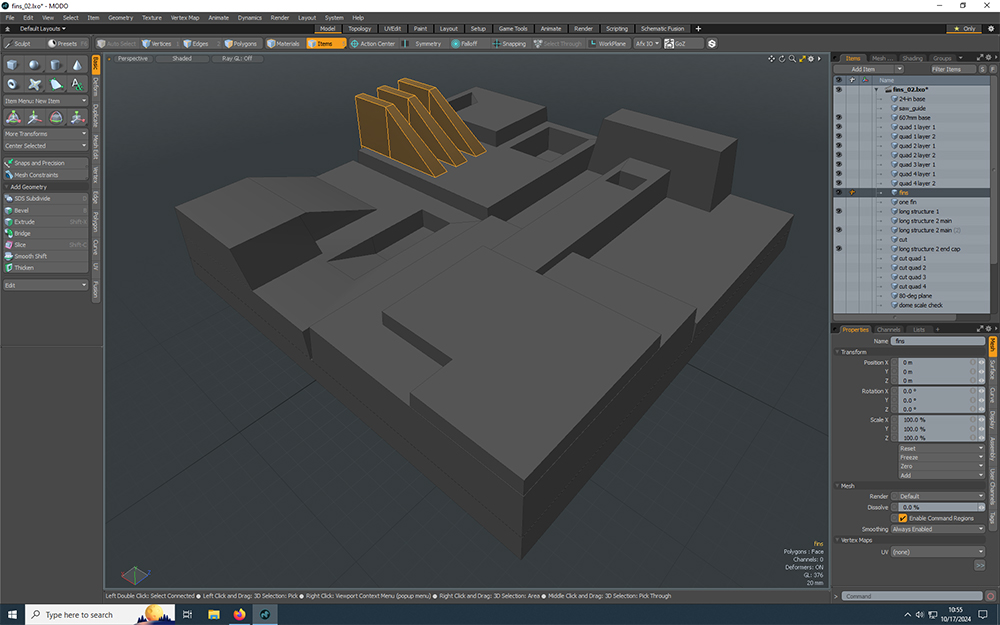
Task: Activate the Scale tool icon
Action: pyautogui.click(x=77, y=117)
